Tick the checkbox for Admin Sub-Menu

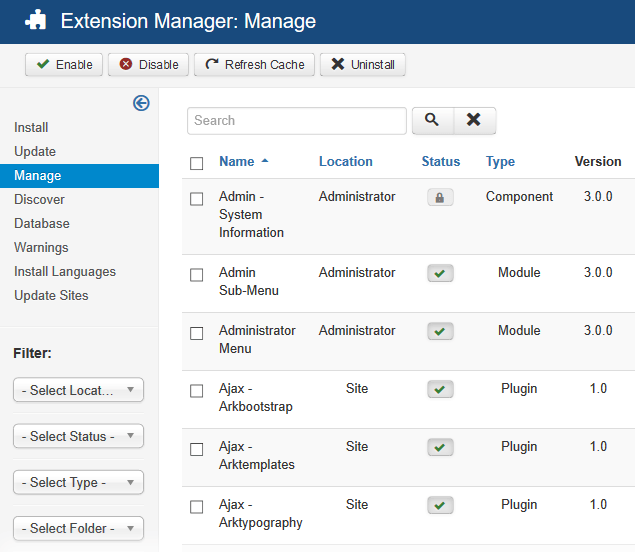197,275
